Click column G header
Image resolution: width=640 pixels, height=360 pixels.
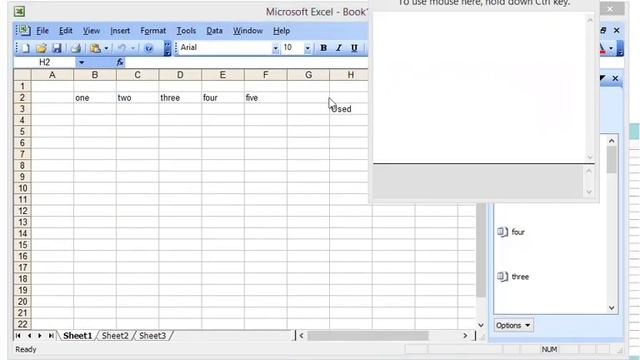tap(308, 75)
